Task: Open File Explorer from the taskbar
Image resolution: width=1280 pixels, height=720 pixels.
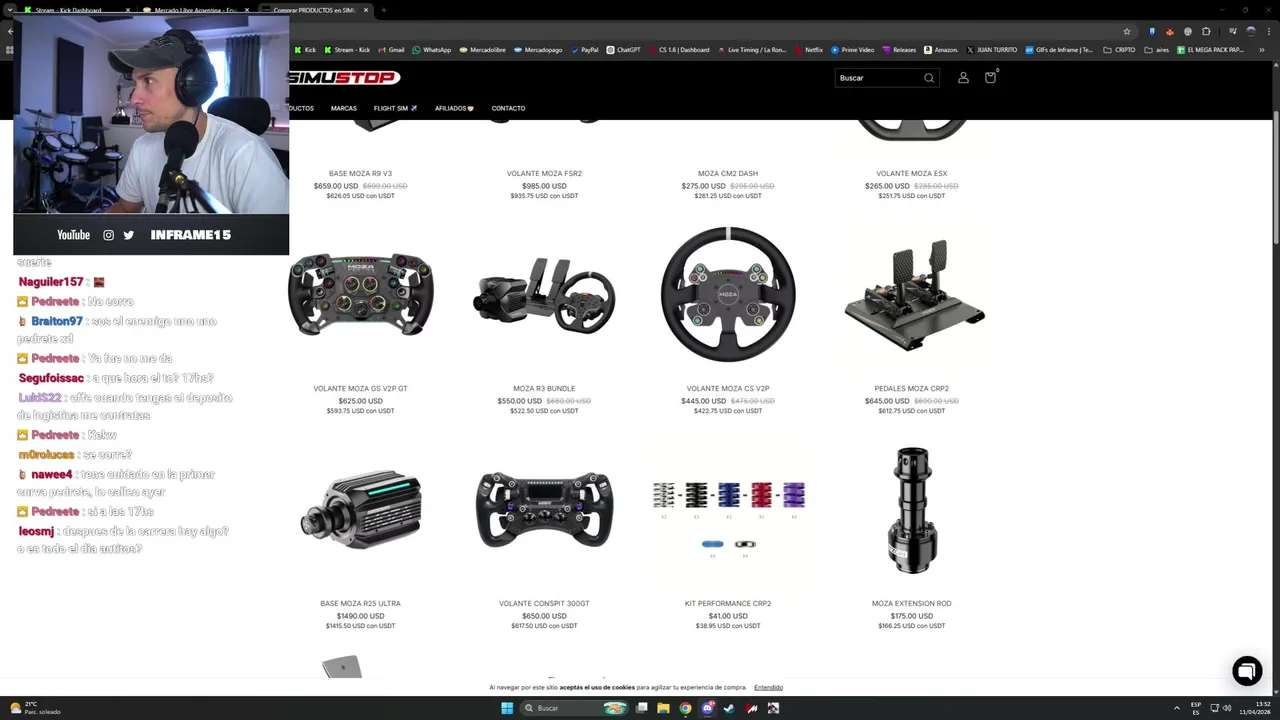Action: [x=663, y=708]
